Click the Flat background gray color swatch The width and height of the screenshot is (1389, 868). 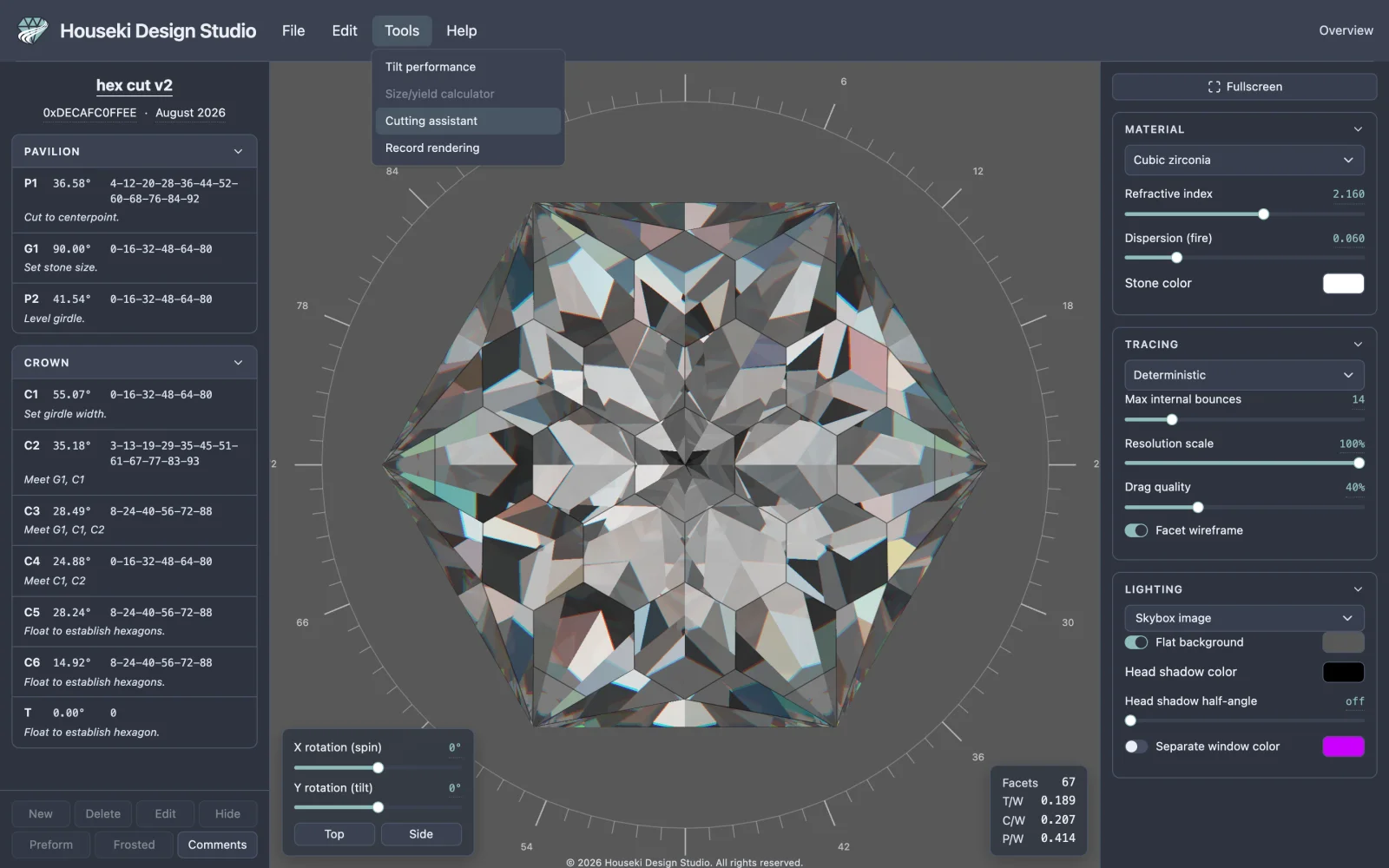[x=1343, y=642]
